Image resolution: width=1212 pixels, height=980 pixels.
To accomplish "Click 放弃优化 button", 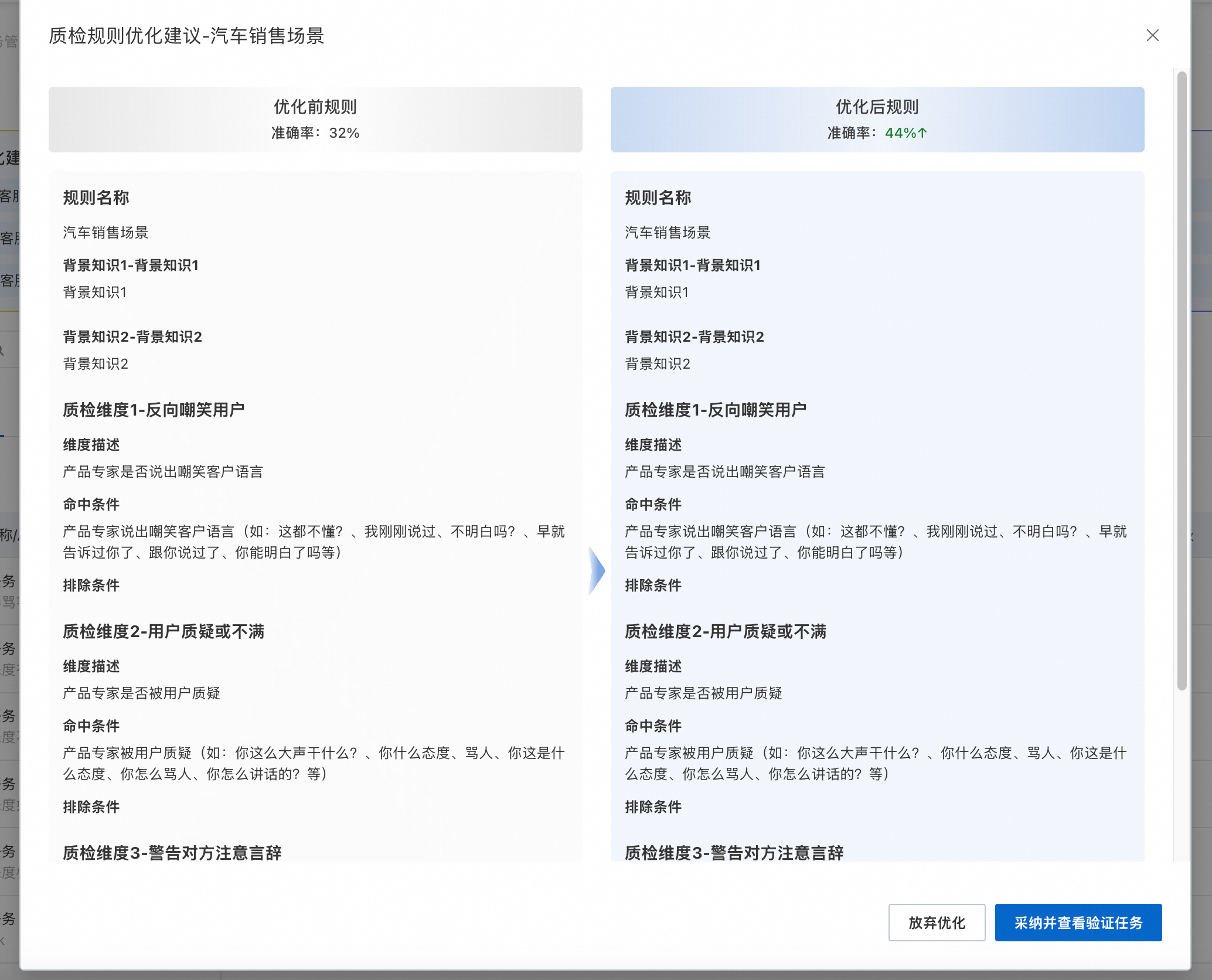I will [936, 923].
